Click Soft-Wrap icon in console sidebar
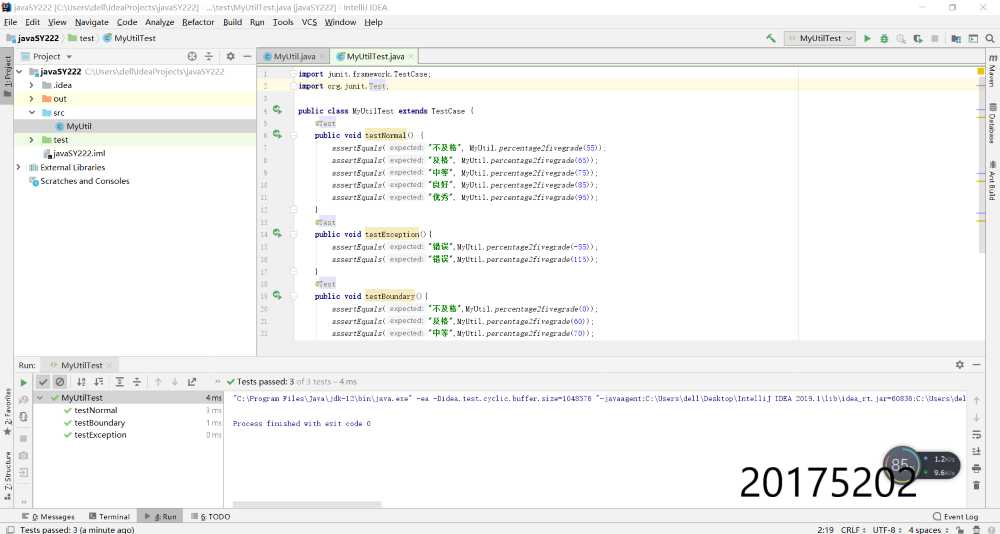Screen dimensions: 1000x534 [976, 434]
